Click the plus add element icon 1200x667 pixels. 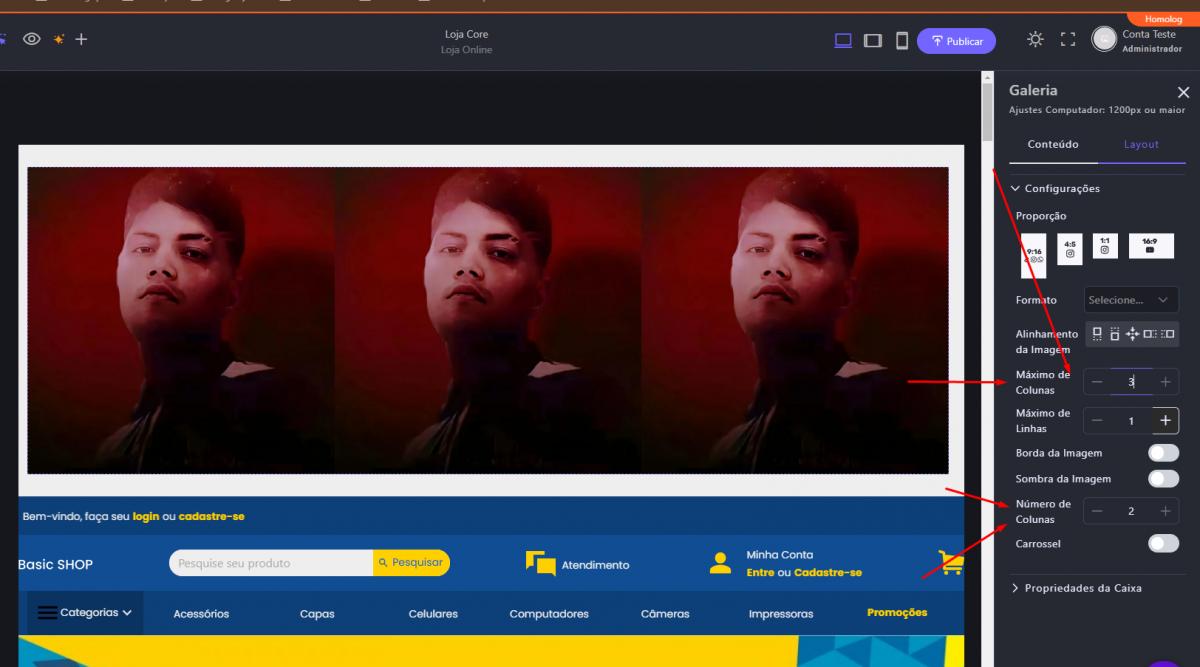click(x=81, y=39)
